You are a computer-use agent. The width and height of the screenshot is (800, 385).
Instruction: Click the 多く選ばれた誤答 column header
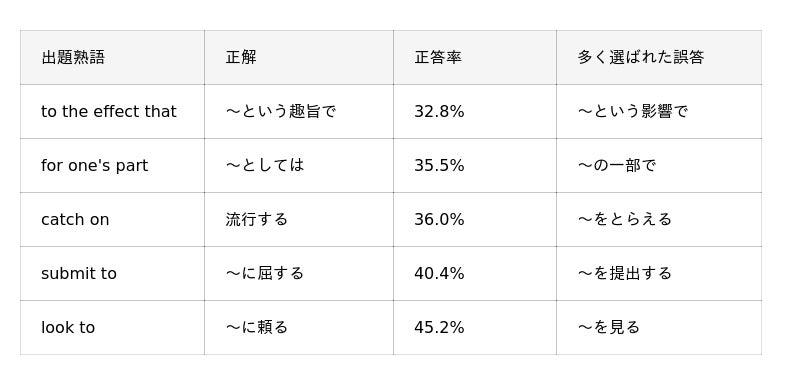659,57
